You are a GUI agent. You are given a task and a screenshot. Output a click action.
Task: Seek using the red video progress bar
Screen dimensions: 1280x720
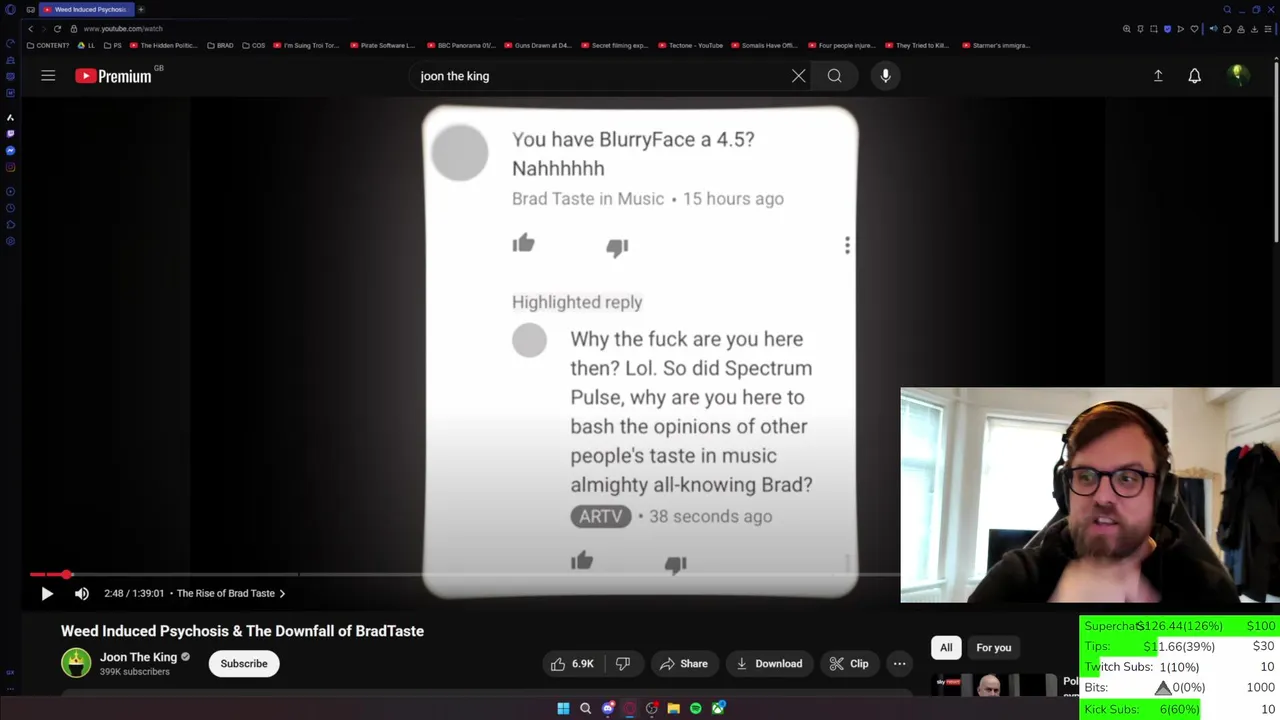(x=464, y=574)
